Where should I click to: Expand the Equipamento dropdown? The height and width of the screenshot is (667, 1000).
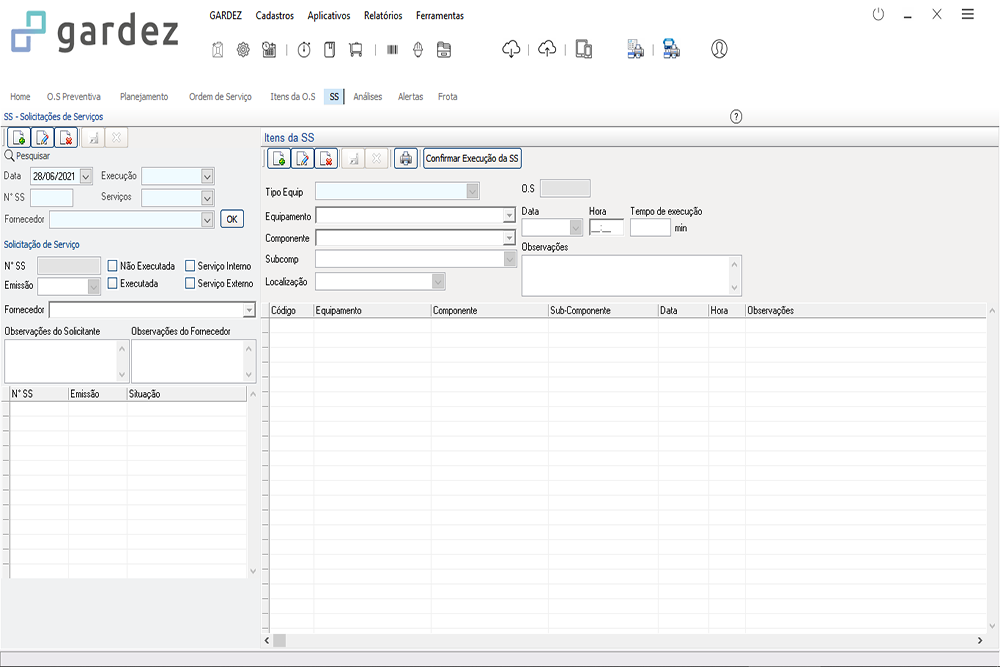pyautogui.click(x=509, y=216)
